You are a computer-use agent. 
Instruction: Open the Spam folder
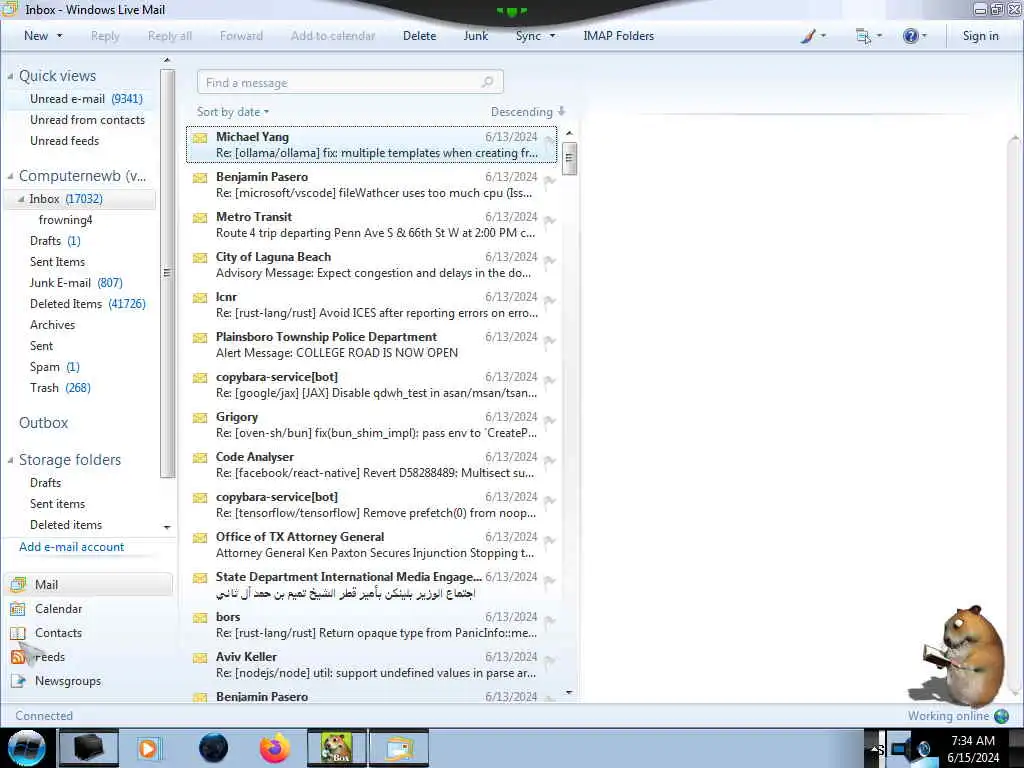55,366
